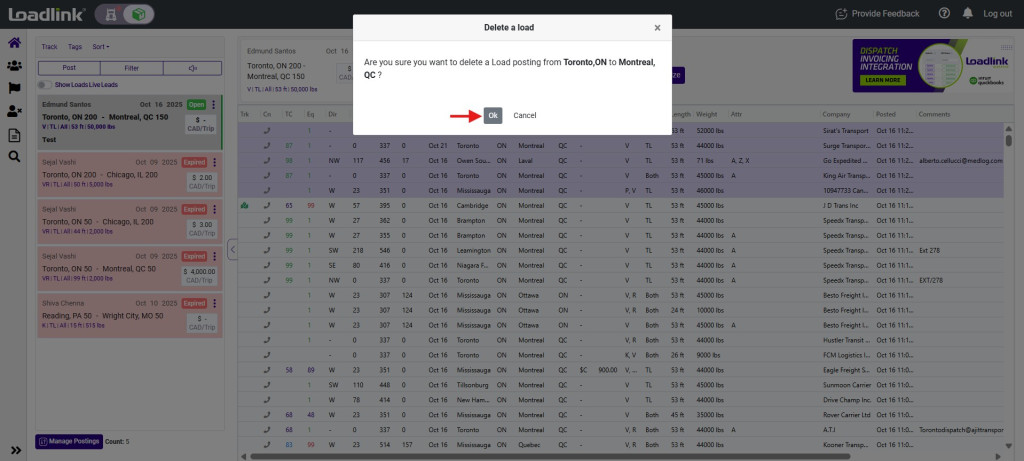
Task: Open the document icon in the sidebar
Action: (x=15, y=135)
